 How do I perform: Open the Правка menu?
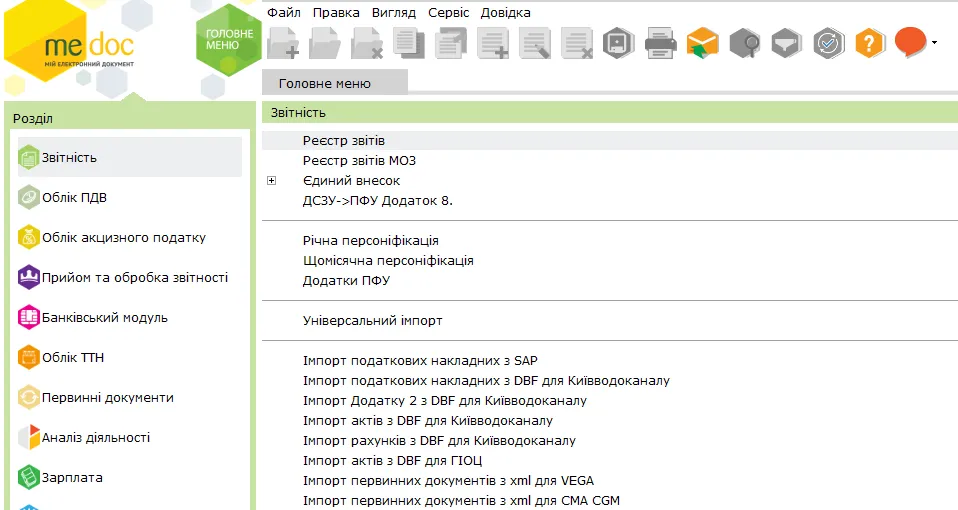tap(336, 12)
